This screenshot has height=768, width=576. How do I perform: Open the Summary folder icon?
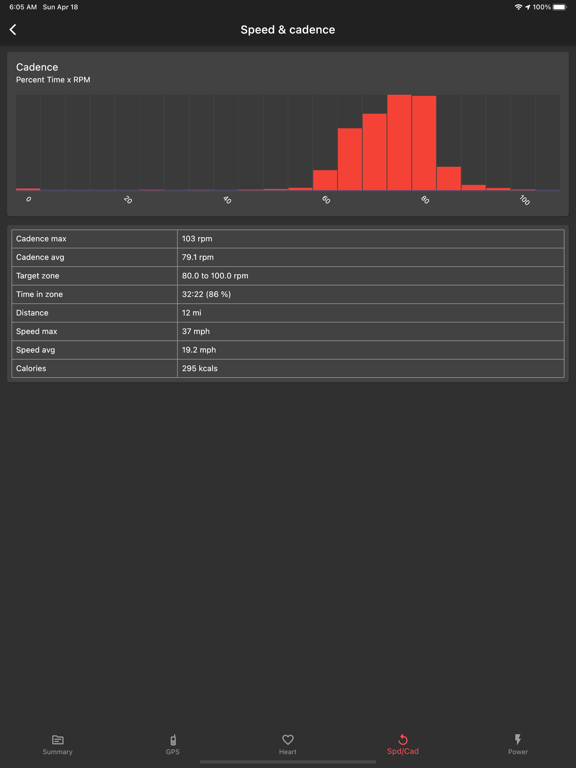coord(57,740)
